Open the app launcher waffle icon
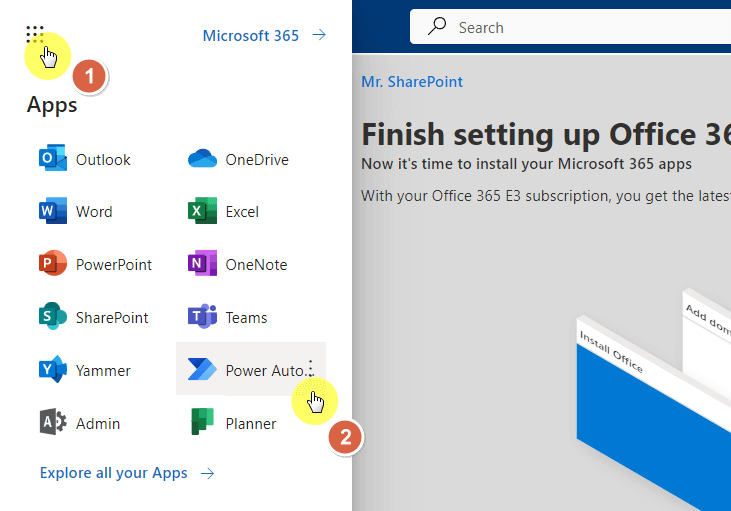The height and width of the screenshot is (511, 731). click(x=35, y=35)
